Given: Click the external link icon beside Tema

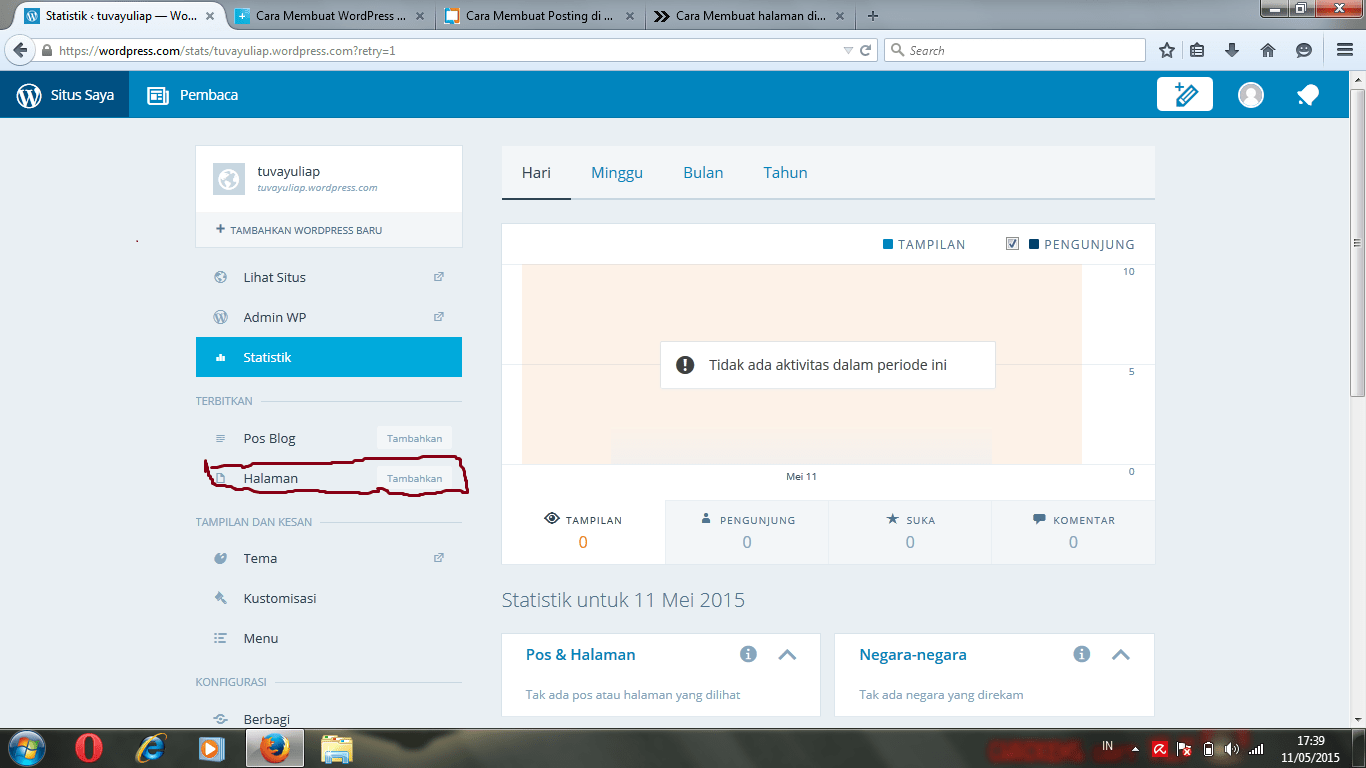Looking at the screenshot, I should pyautogui.click(x=438, y=558).
